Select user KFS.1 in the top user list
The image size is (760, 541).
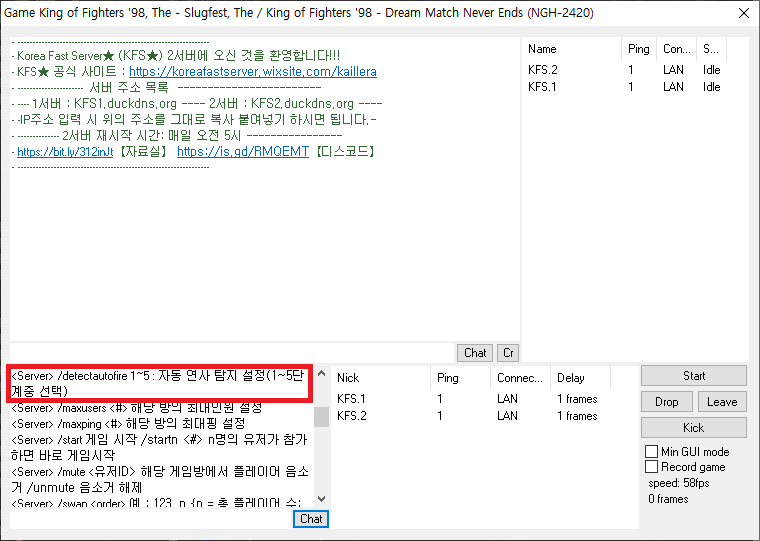tap(542, 87)
